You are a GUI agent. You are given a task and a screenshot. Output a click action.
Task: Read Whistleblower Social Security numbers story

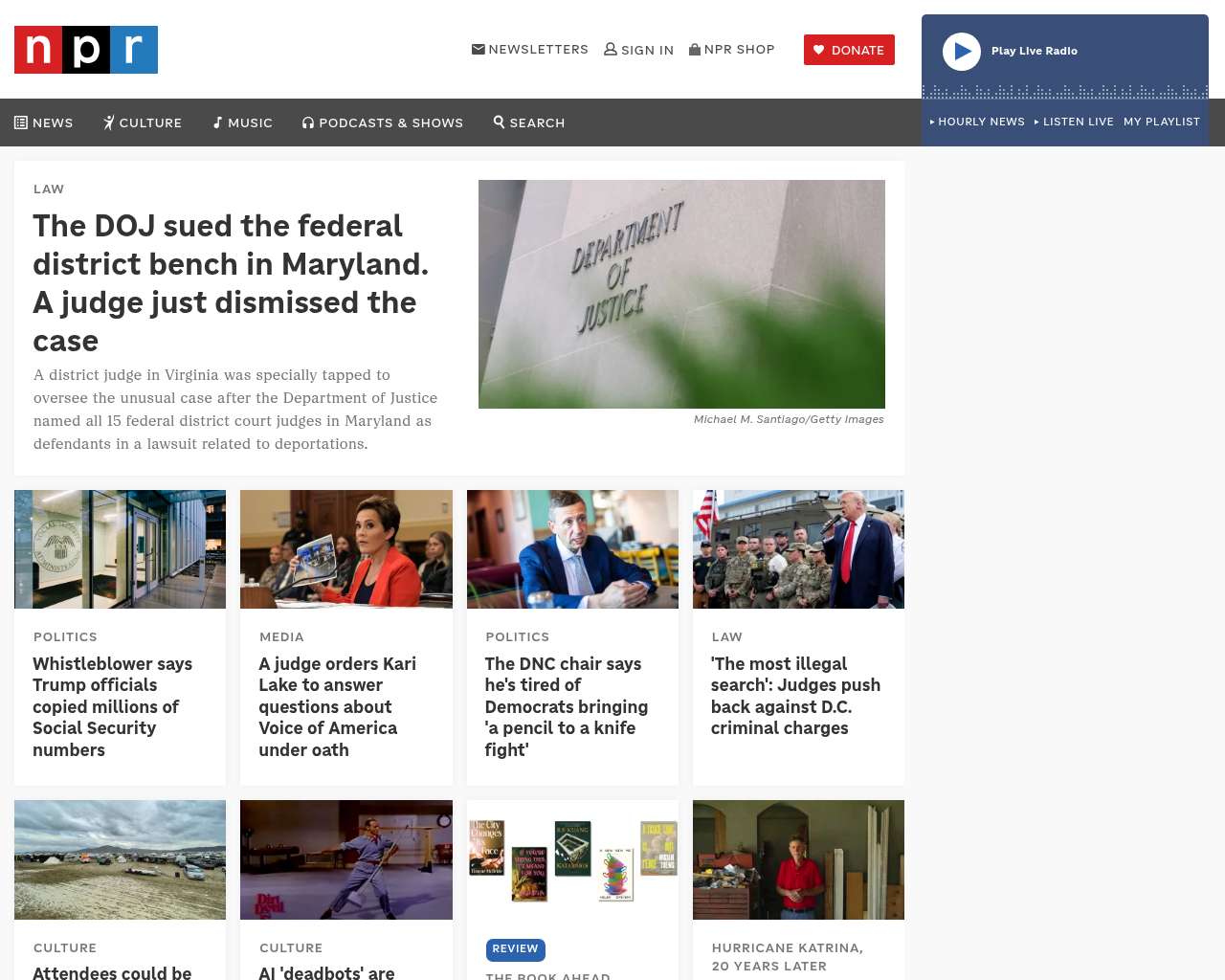click(x=113, y=706)
